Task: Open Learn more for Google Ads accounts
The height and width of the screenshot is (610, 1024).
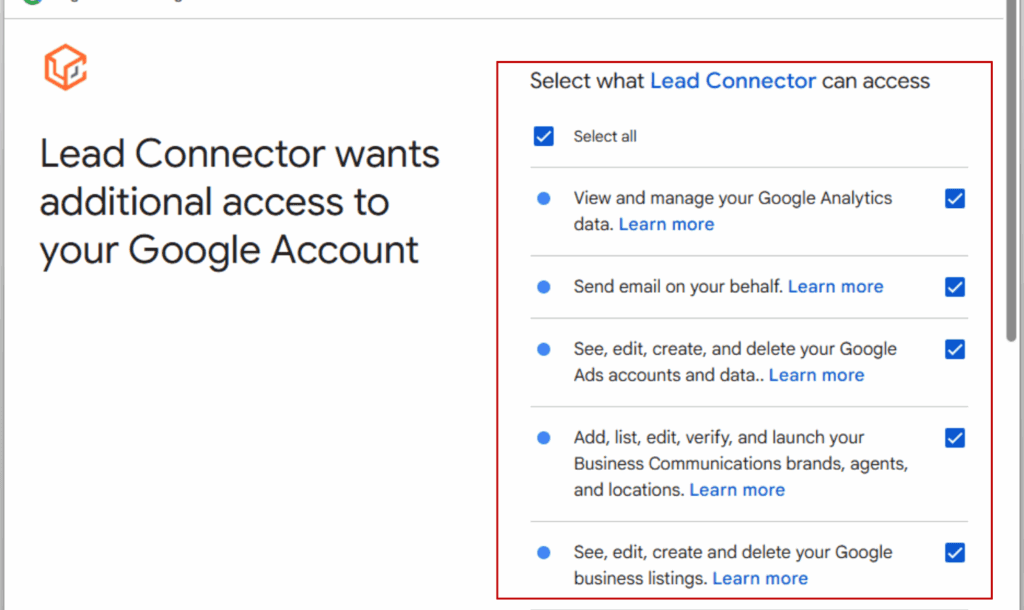Action: point(816,375)
